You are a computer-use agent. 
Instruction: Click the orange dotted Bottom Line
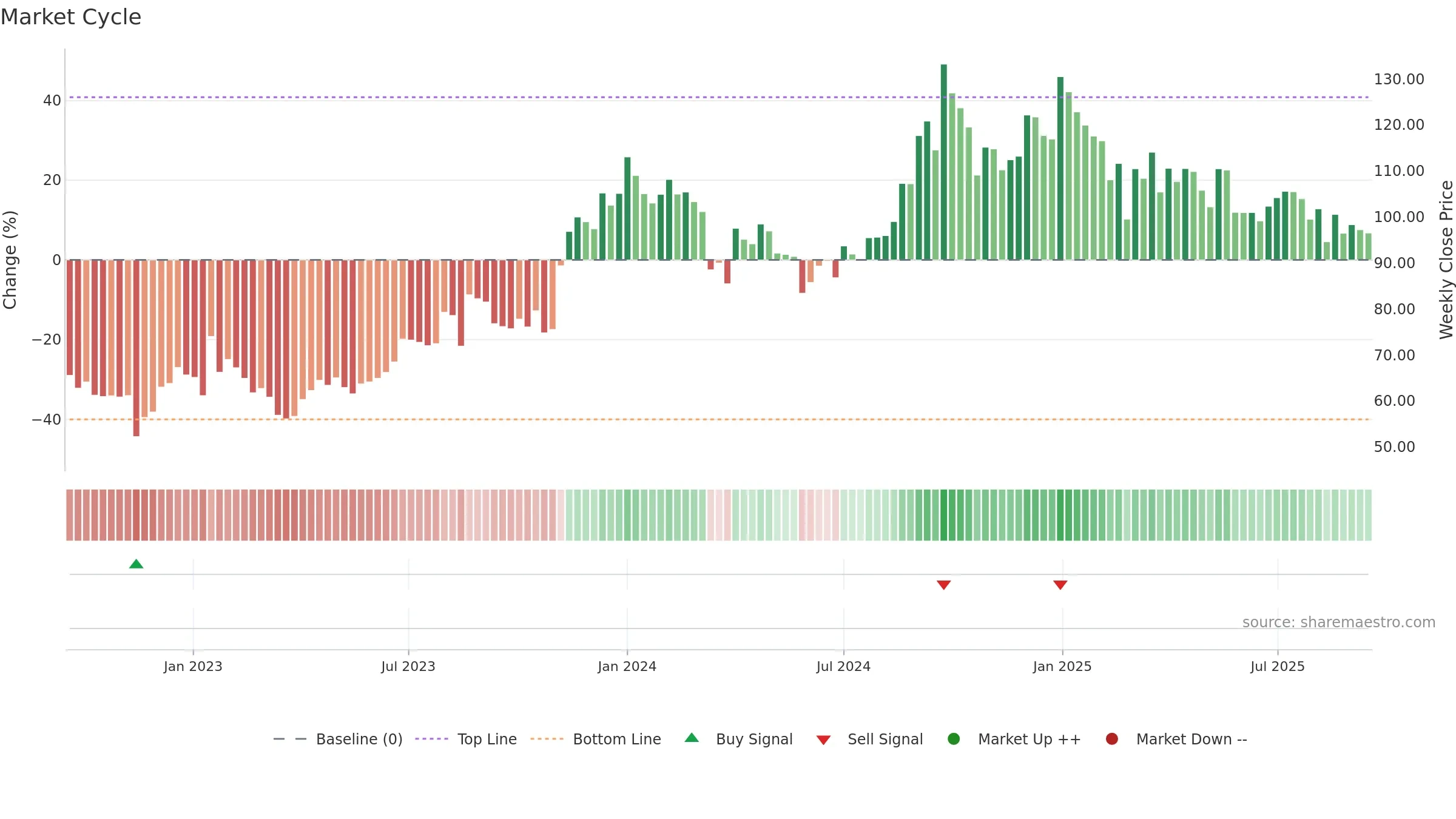(719, 419)
